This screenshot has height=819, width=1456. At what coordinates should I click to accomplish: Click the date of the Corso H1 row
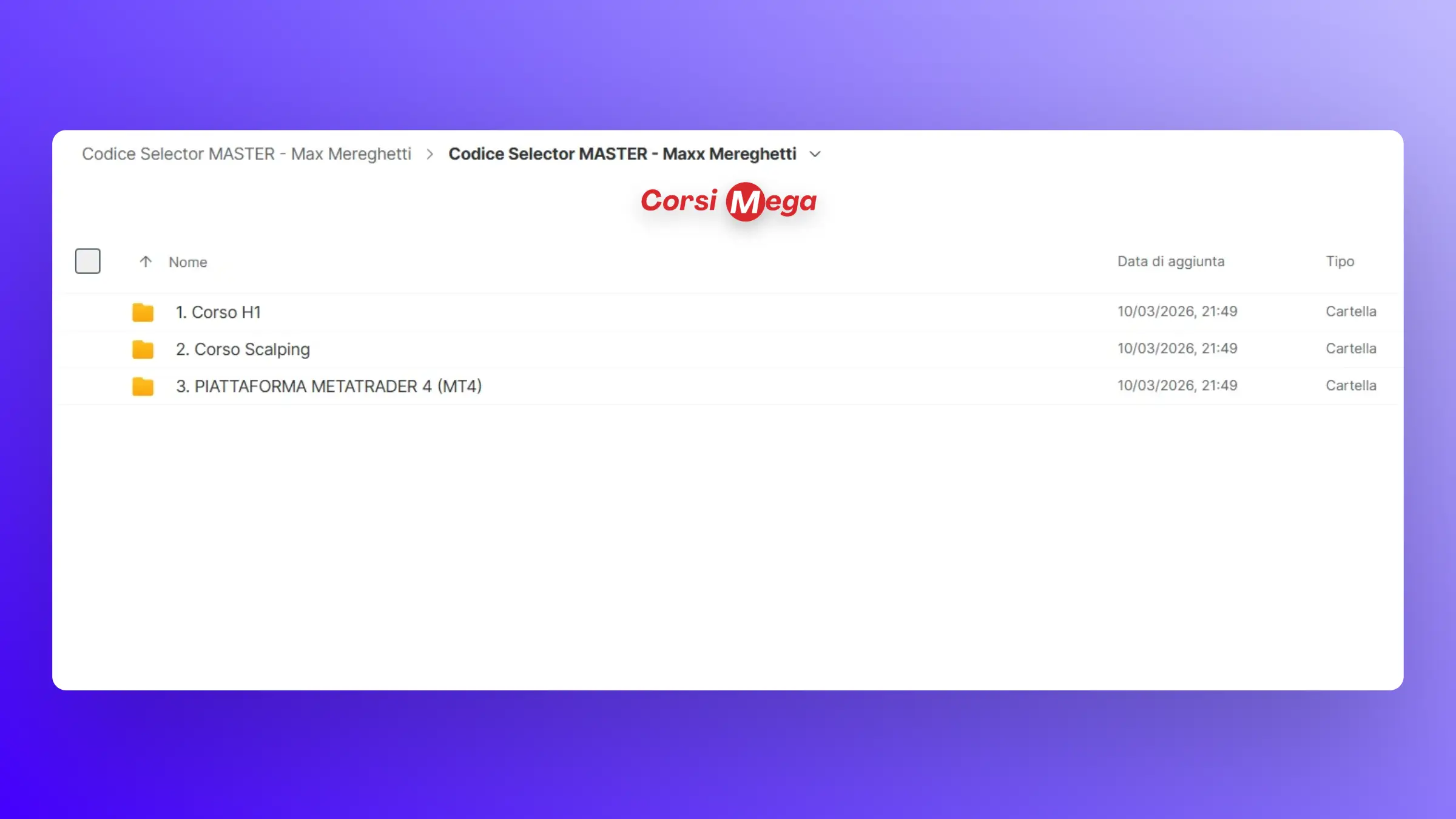(x=1177, y=311)
